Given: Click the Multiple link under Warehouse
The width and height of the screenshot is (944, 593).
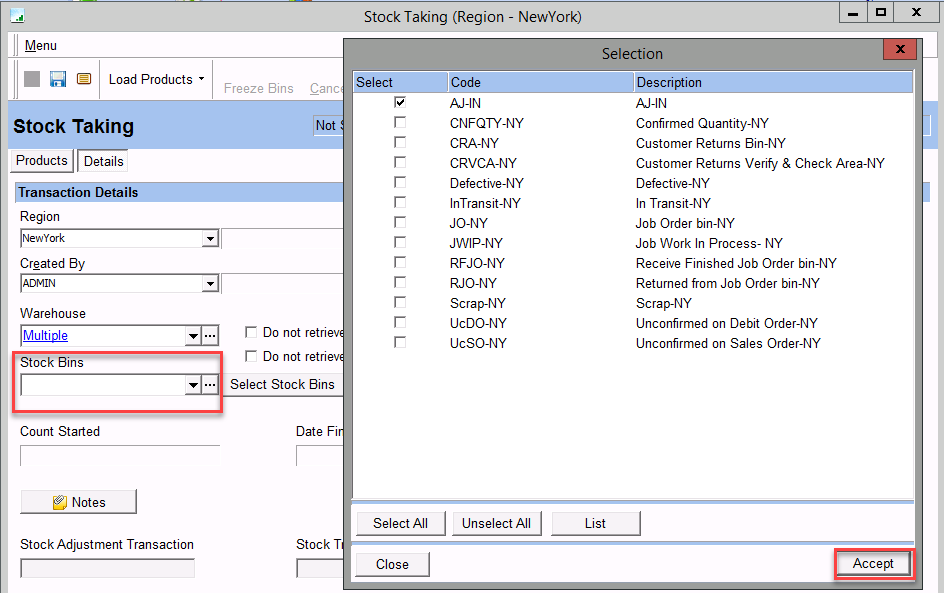Looking at the screenshot, I should pos(46,336).
